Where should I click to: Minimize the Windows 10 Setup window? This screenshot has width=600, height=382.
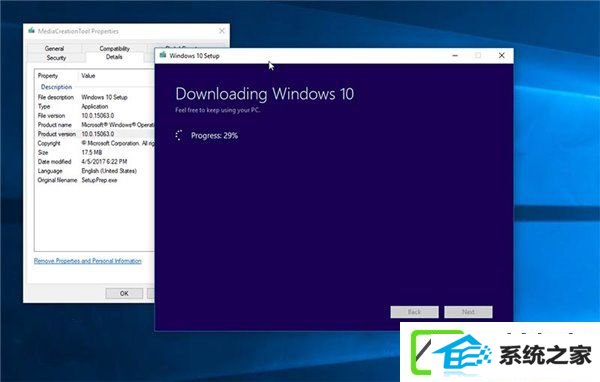[x=455, y=56]
